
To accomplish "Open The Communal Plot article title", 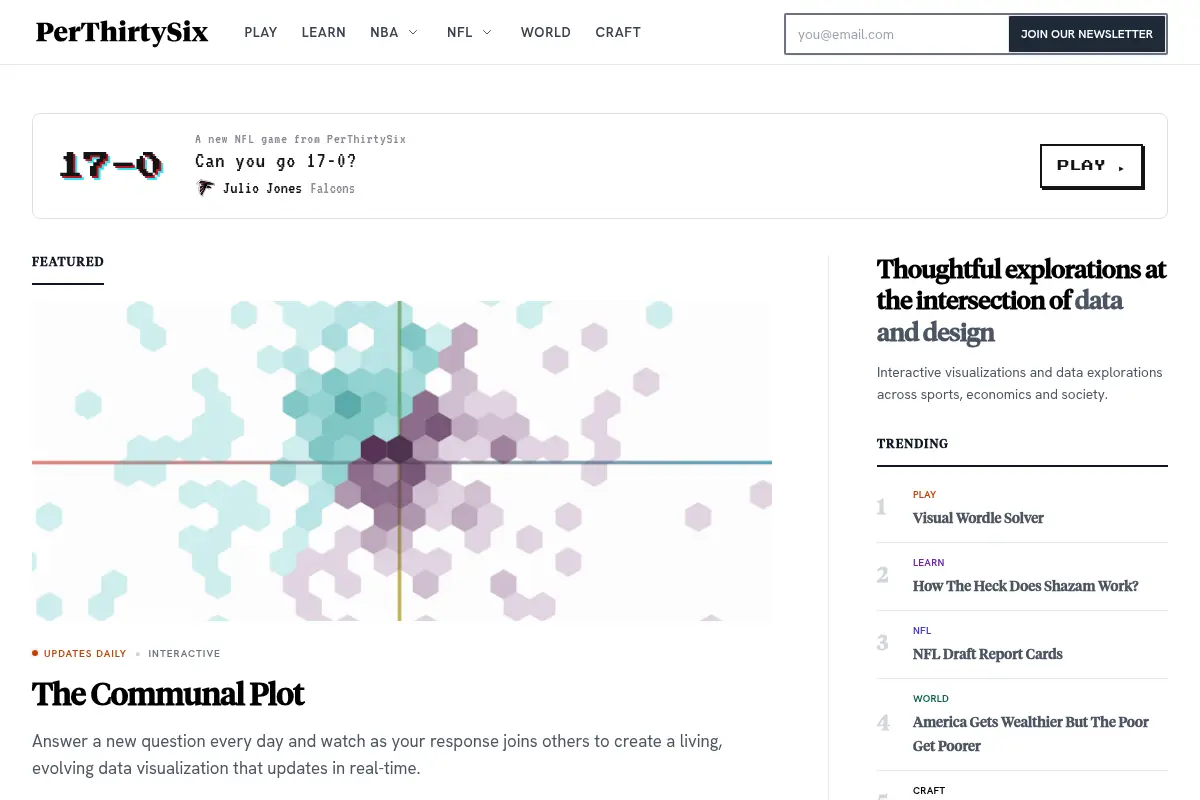I will [x=168, y=694].
